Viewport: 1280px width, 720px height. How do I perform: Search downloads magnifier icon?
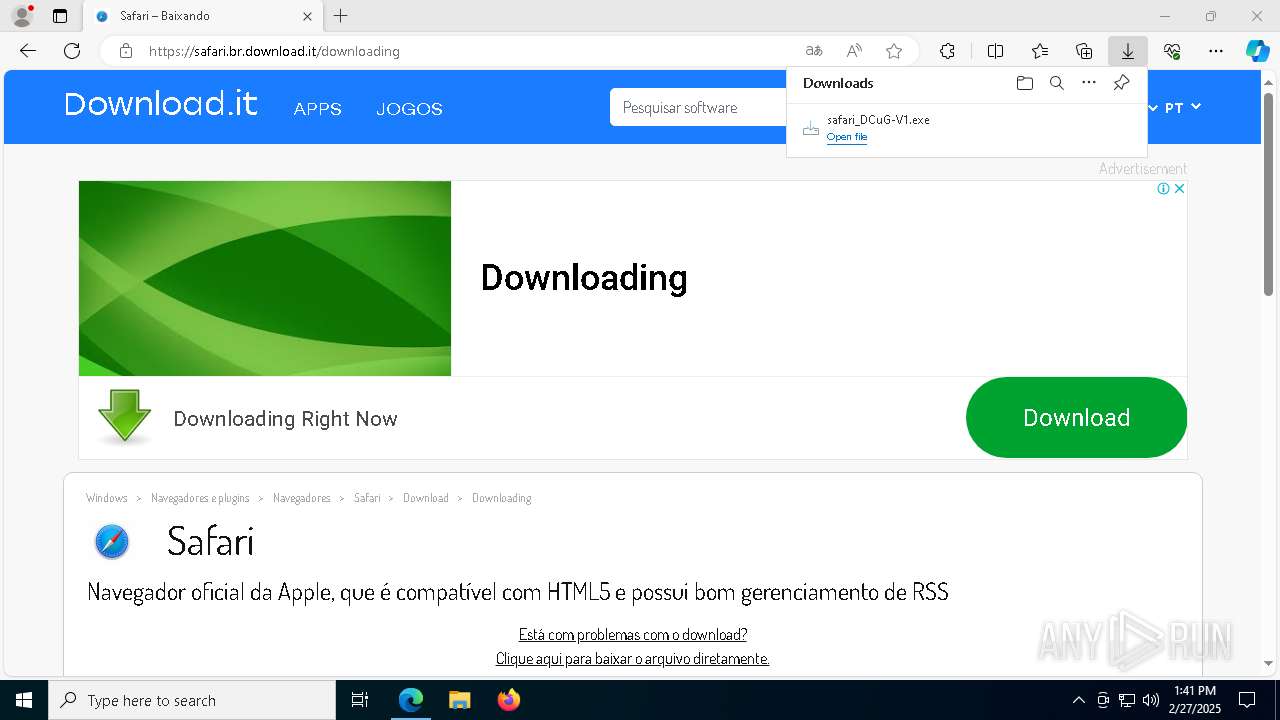(x=1056, y=83)
